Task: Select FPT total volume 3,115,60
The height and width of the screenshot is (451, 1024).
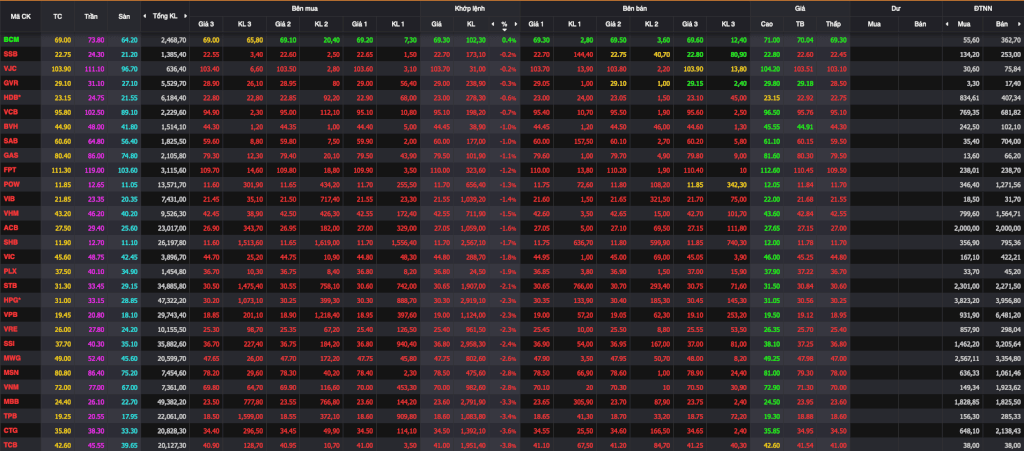Action: coord(173,170)
